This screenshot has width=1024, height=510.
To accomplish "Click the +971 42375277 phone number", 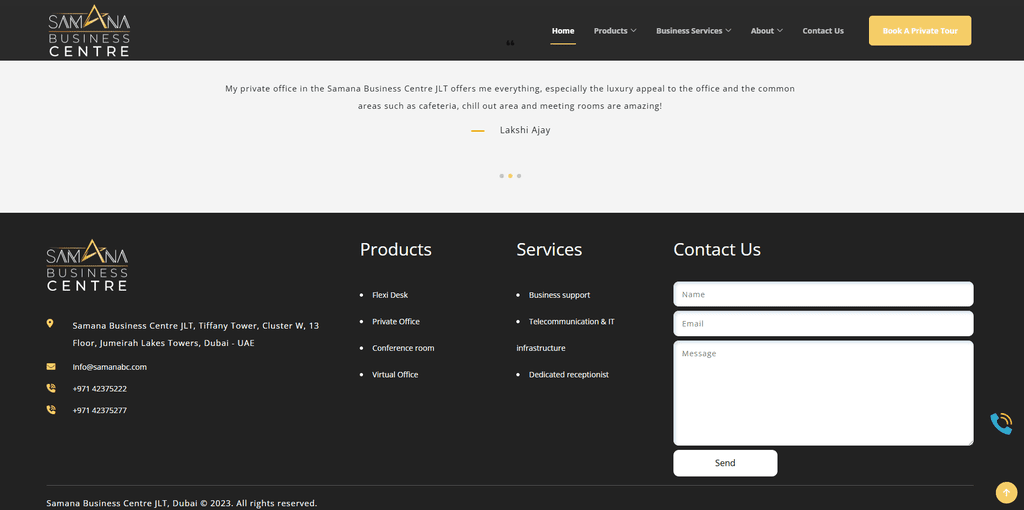I will 99,410.
